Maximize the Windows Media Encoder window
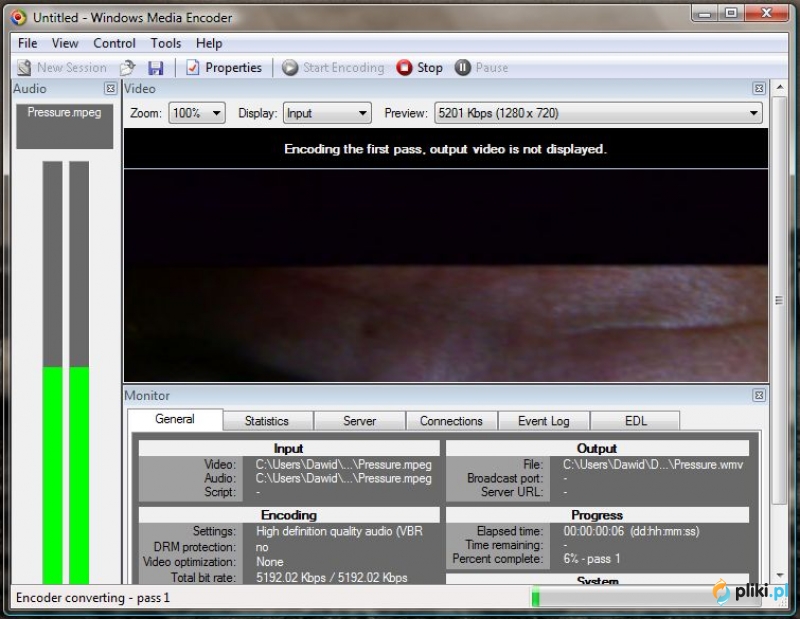800x619 pixels. coord(731,13)
